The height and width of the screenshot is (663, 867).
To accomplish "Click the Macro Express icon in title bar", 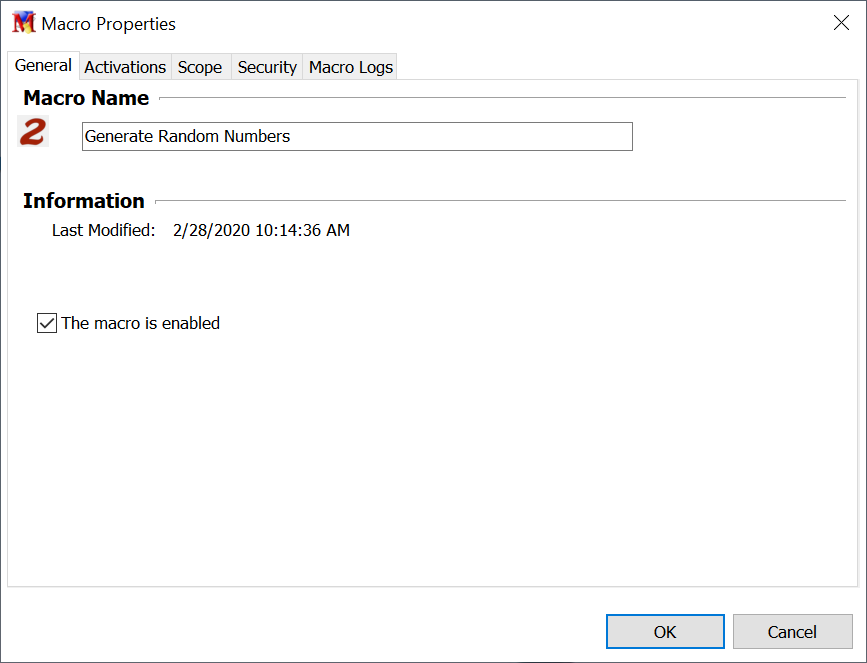I will click(23, 23).
